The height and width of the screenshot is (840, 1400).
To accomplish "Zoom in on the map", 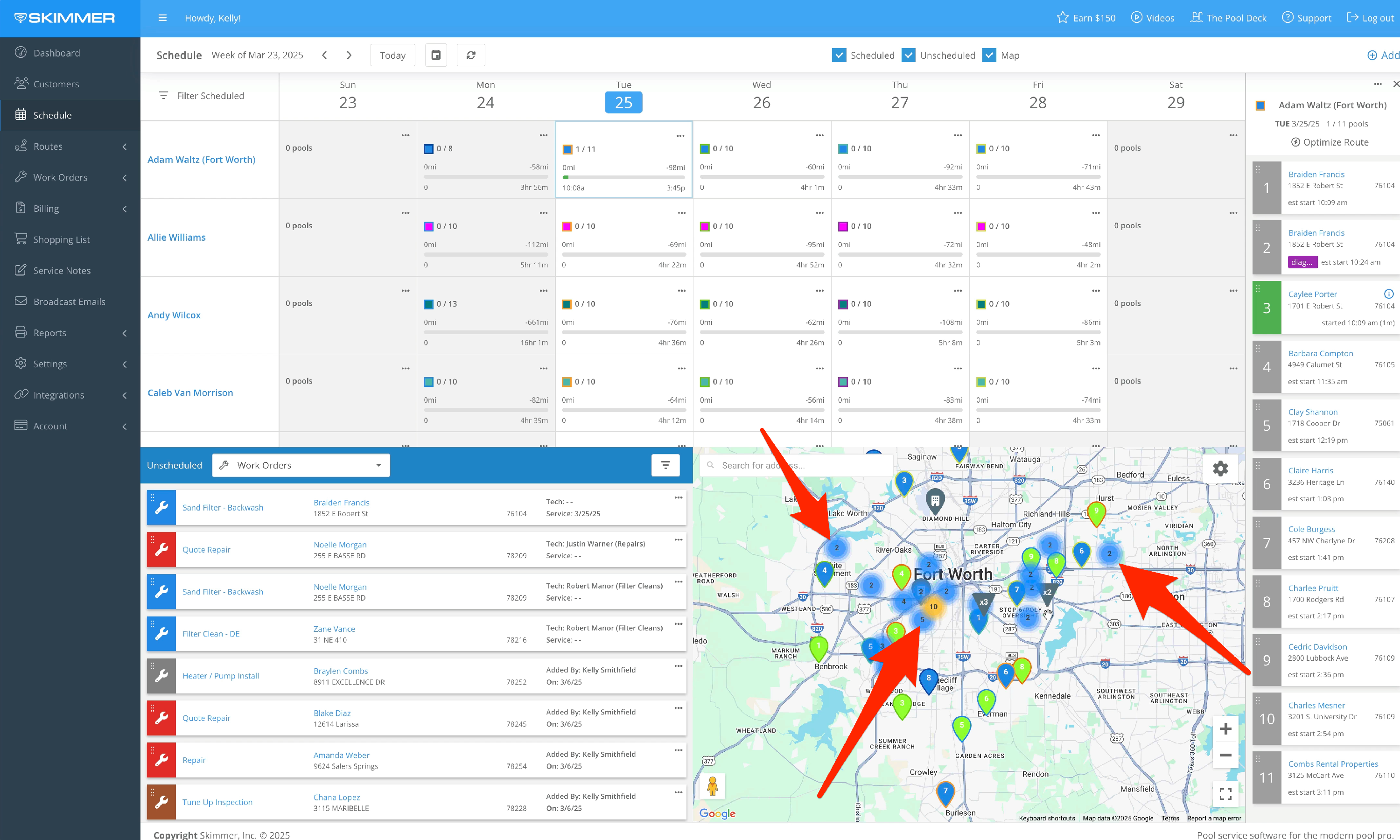I will point(1225,728).
